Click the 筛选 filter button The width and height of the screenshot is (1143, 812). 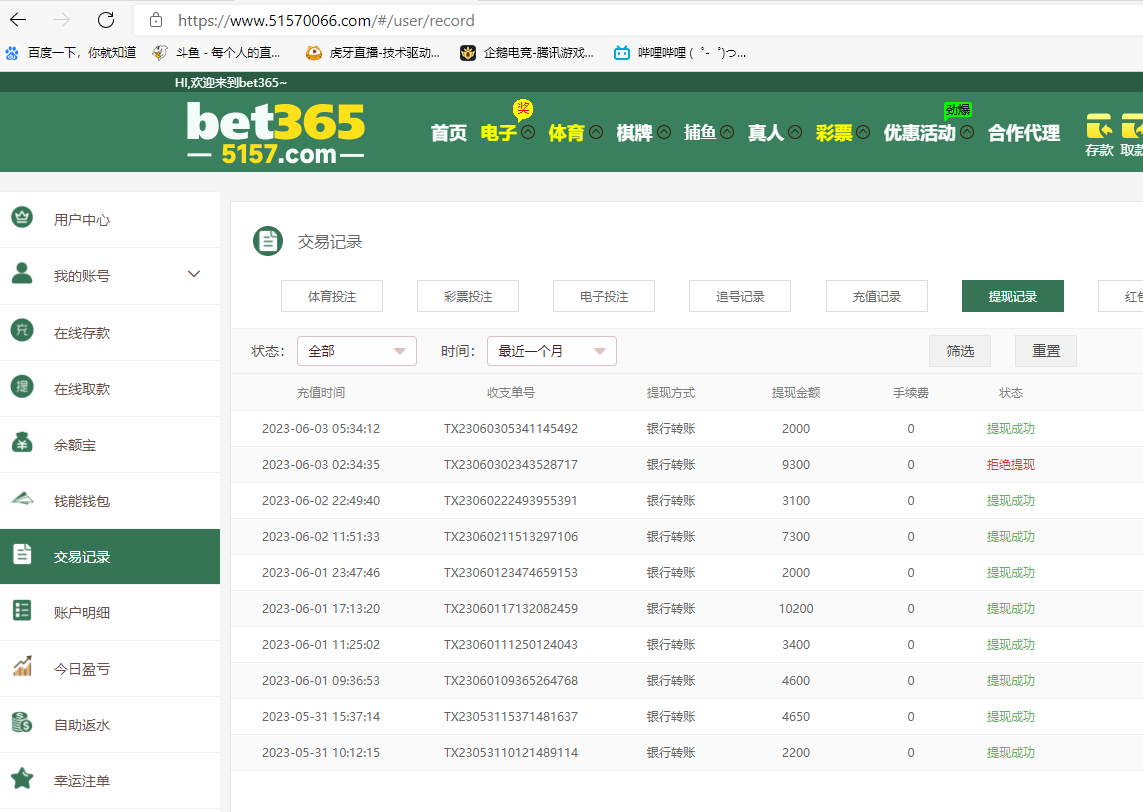pyautogui.click(x=960, y=351)
